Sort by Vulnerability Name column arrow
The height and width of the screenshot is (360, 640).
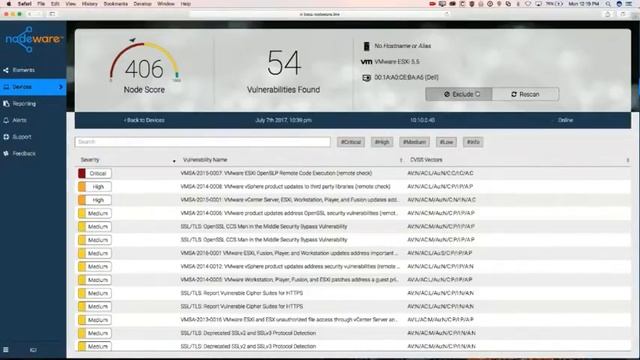(401, 160)
